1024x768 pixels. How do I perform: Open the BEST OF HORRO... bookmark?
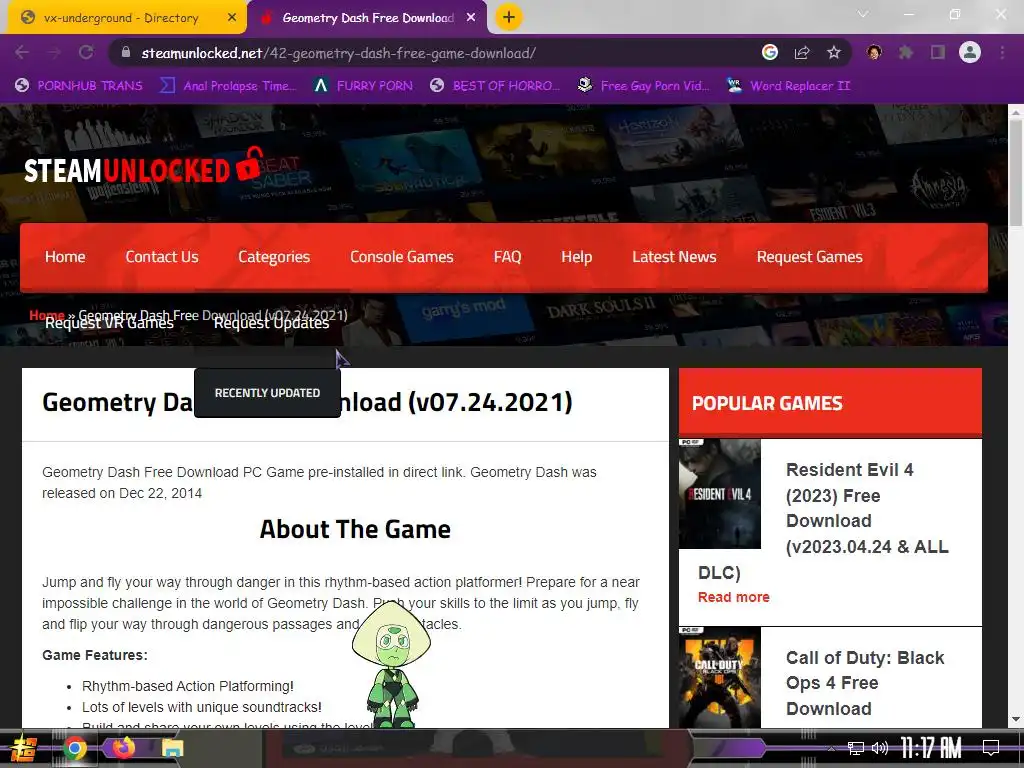pyautogui.click(x=495, y=86)
